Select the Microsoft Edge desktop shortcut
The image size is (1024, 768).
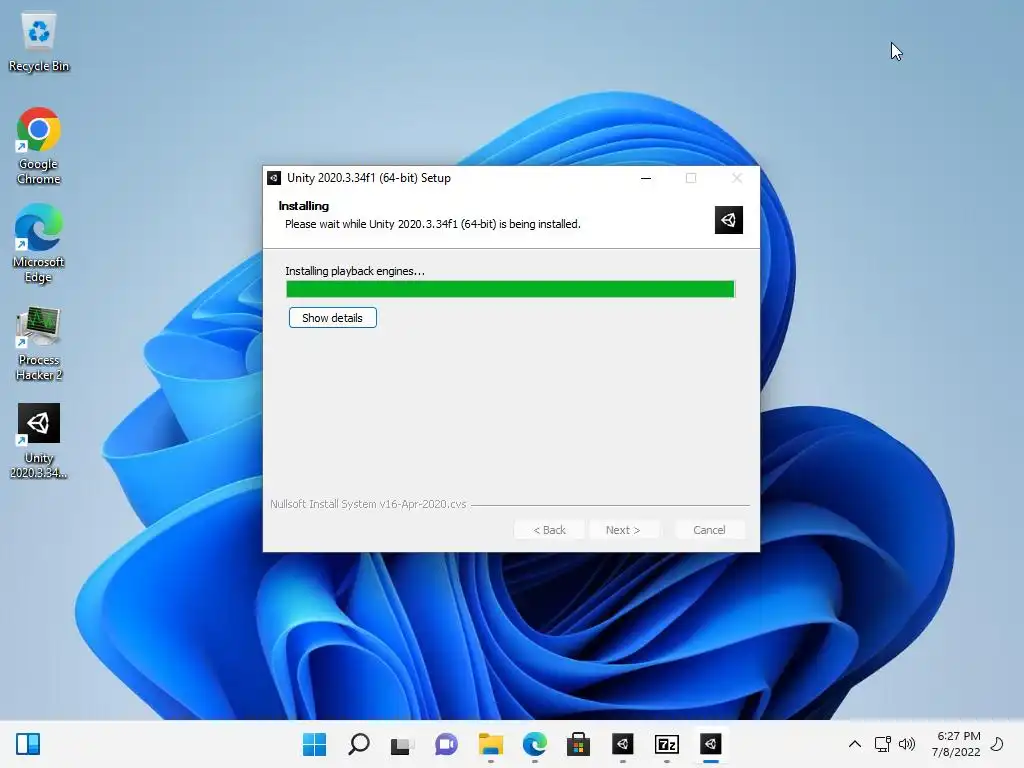point(39,244)
